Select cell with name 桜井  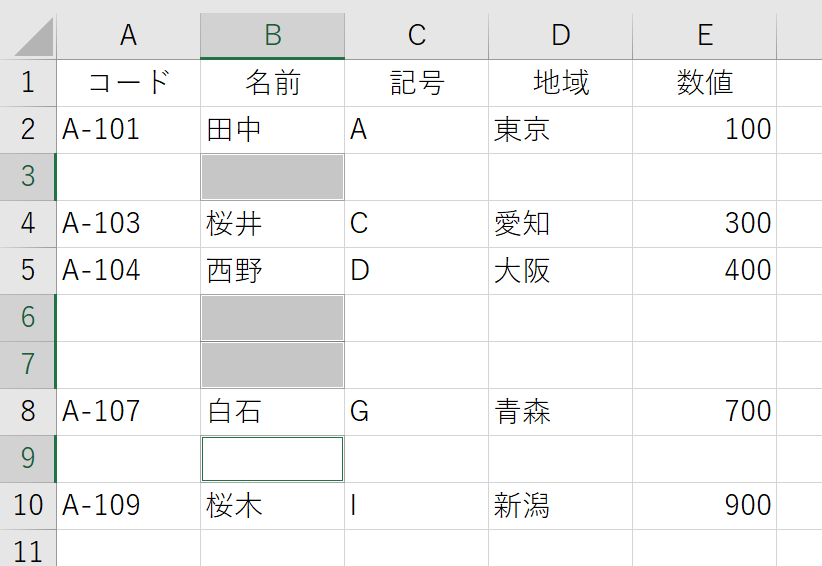pyautogui.click(x=273, y=224)
